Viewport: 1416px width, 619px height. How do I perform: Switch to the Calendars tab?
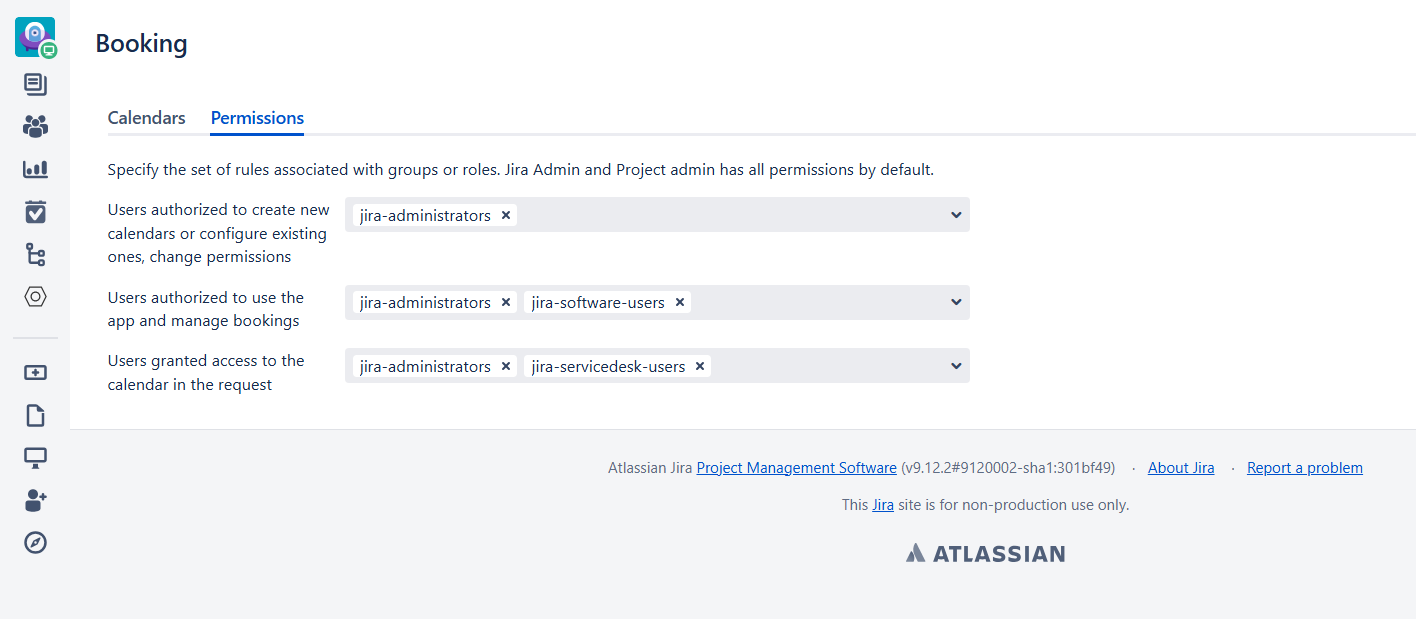[x=146, y=118]
